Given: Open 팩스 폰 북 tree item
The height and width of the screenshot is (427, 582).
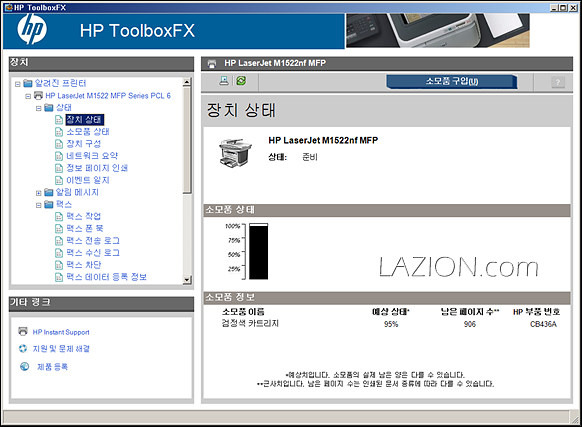Looking at the screenshot, I should (85, 229).
